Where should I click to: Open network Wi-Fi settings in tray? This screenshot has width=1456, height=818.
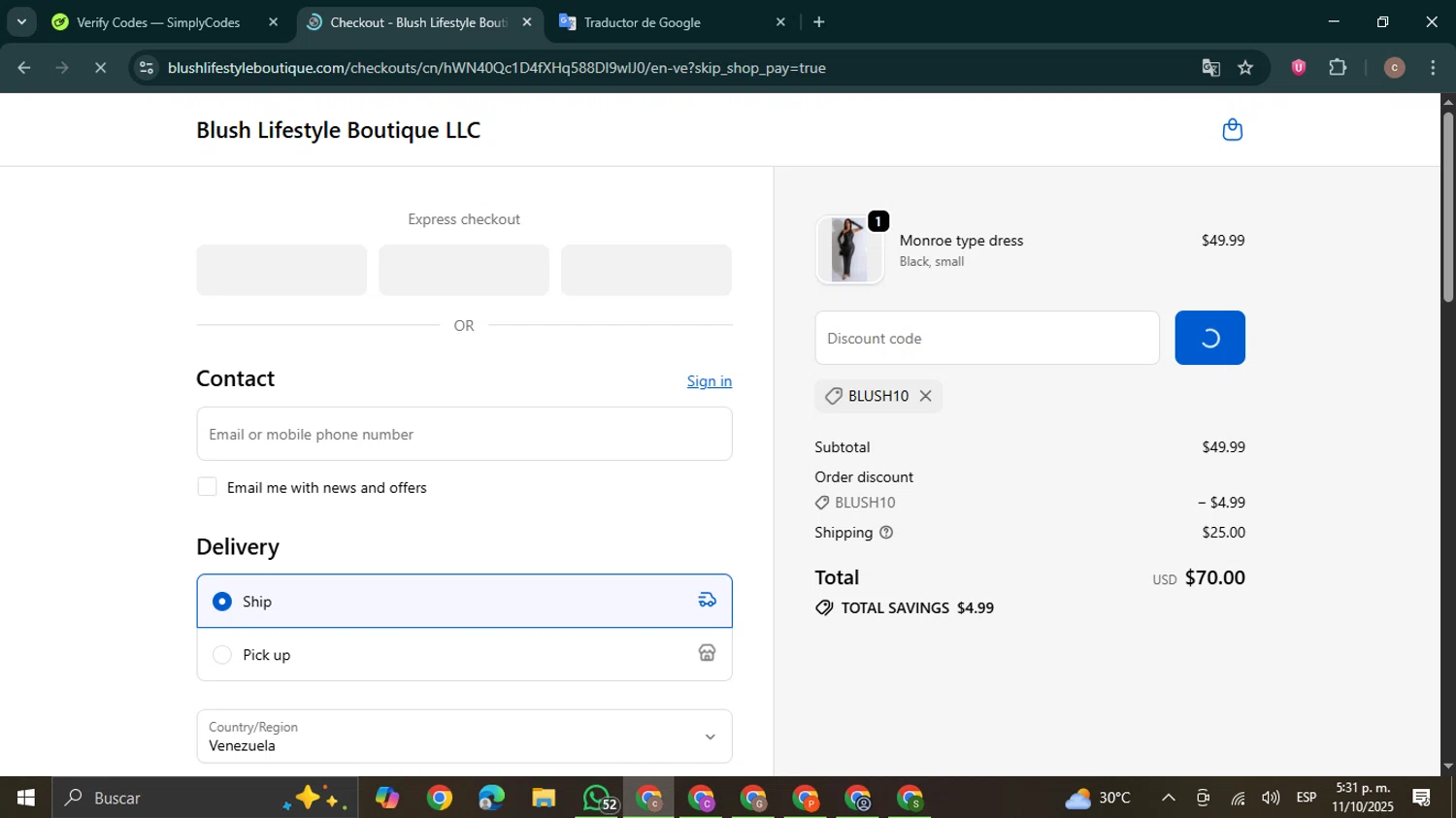pyautogui.click(x=1238, y=798)
